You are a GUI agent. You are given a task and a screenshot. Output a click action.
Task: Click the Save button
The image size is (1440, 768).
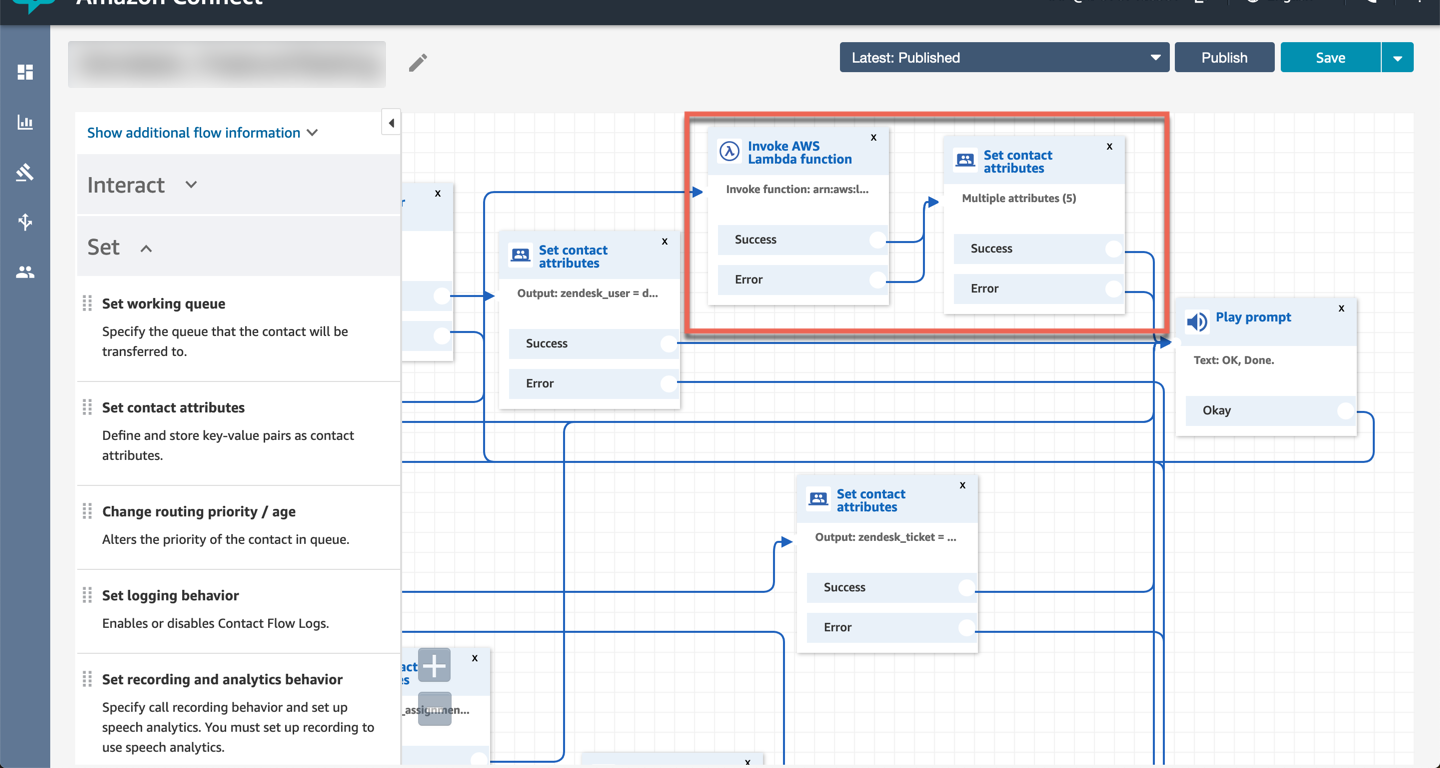click(1330, 58)
